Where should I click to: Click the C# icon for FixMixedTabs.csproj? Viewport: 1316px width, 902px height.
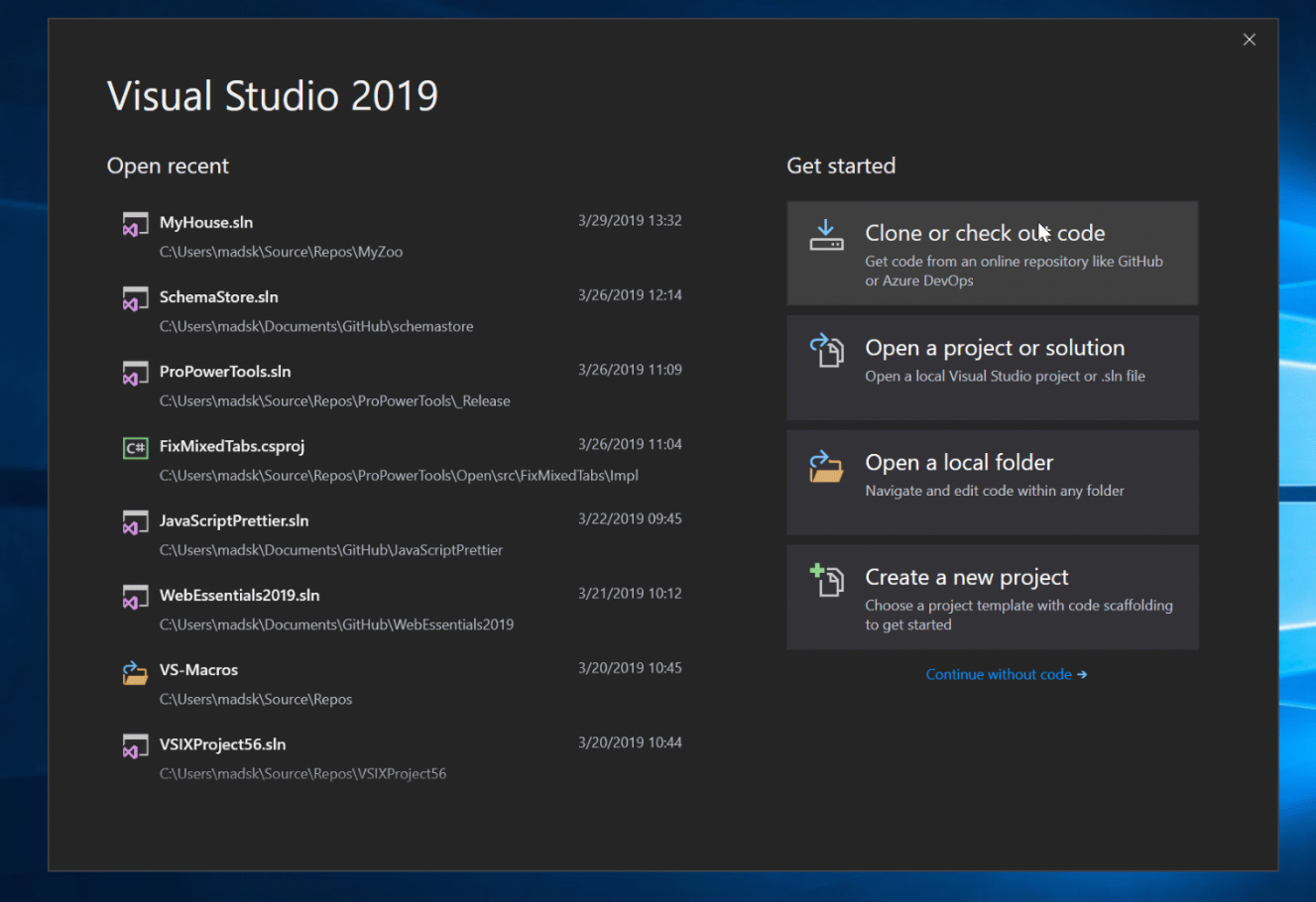[x=135, y=448]
